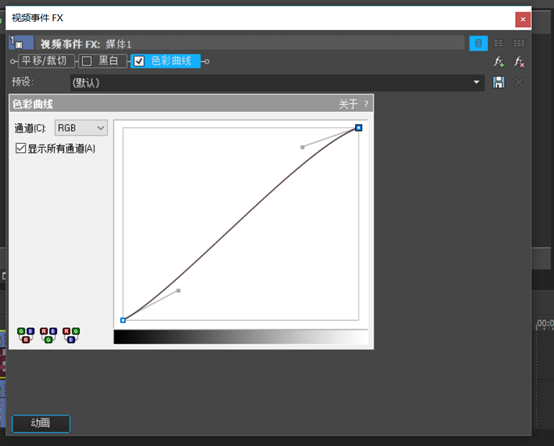
Task: Select the three-column grid view icon
Action: coord(519,43)
